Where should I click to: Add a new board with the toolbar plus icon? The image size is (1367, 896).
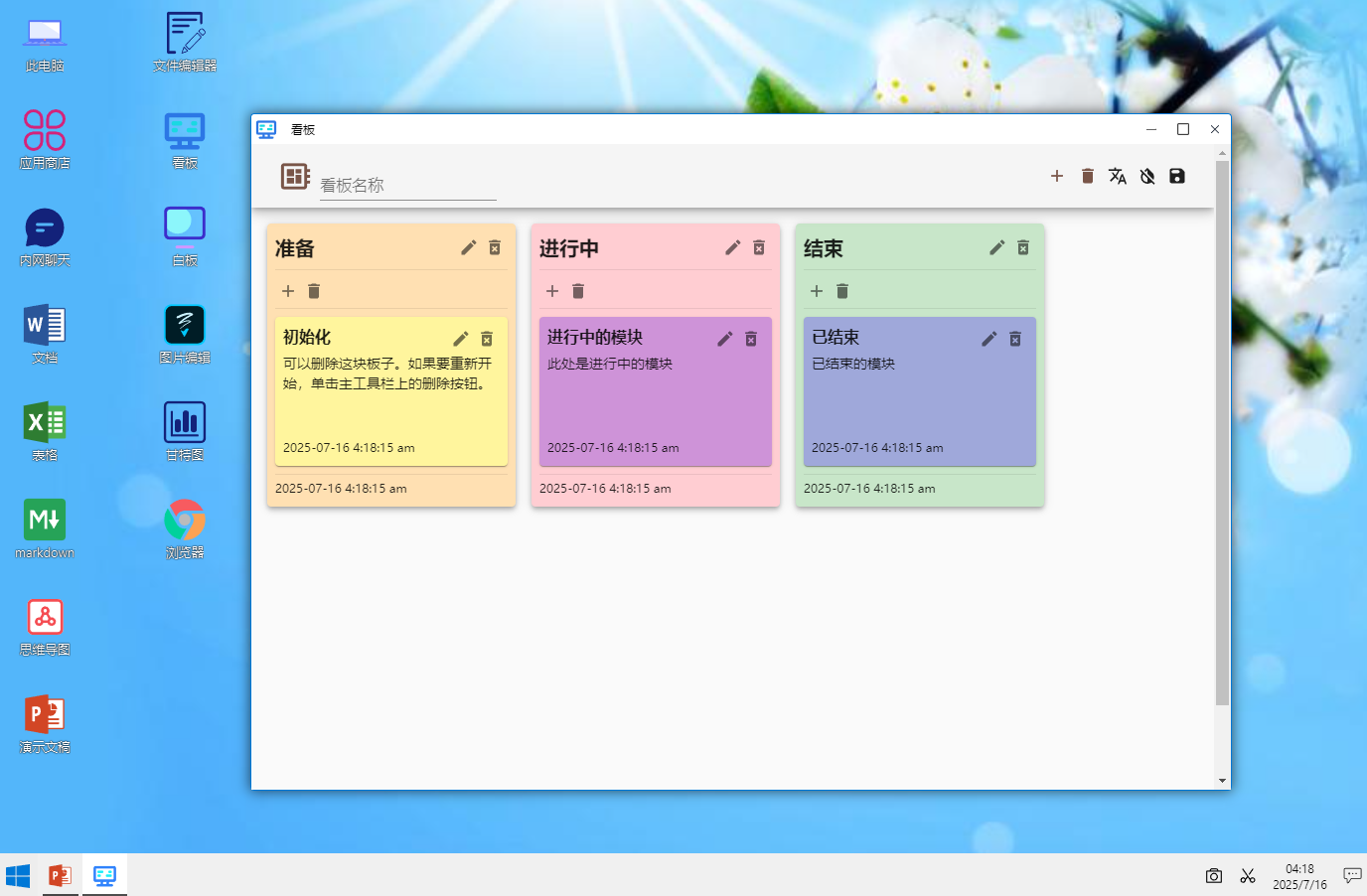(1057, 176)
